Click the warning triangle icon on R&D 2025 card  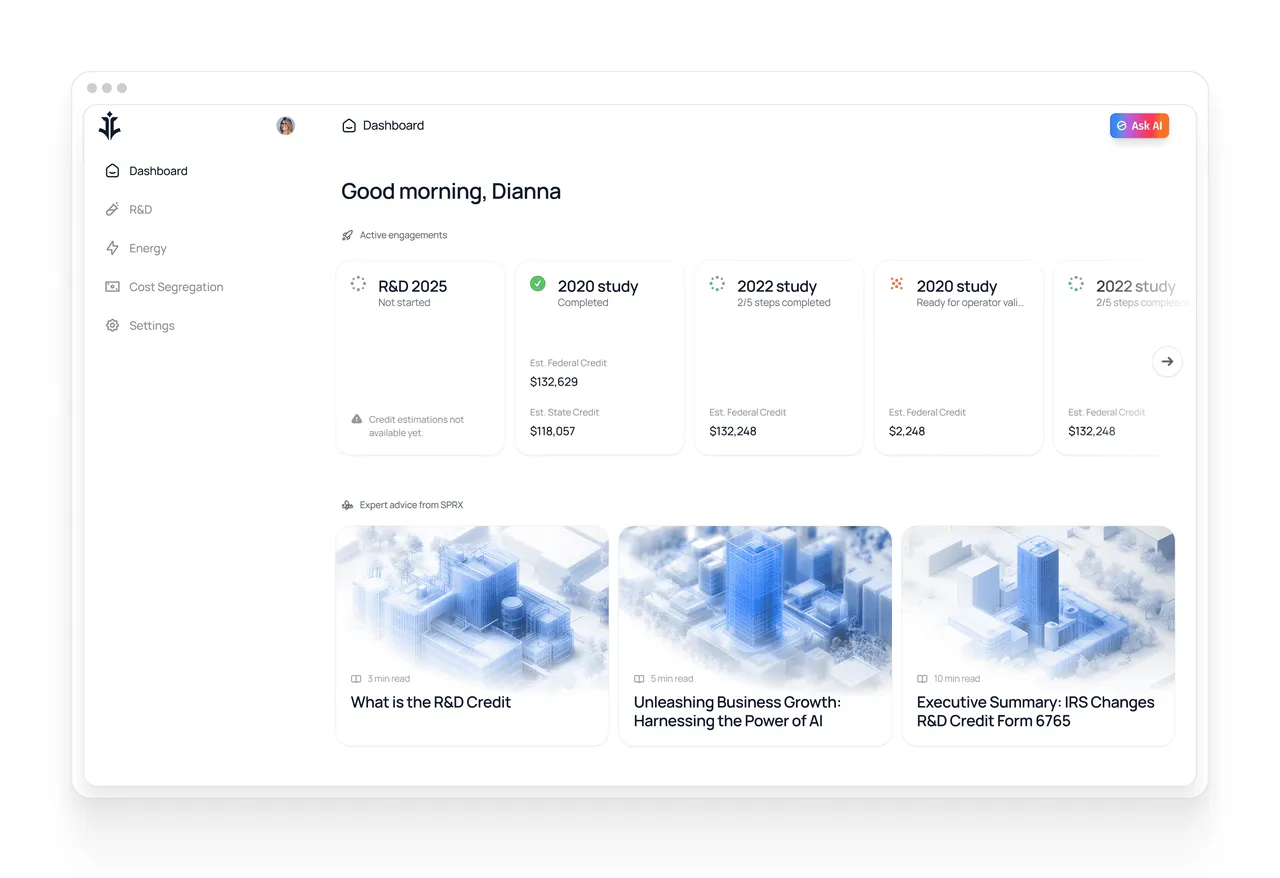pyautogui.click(x=357, y=420)
